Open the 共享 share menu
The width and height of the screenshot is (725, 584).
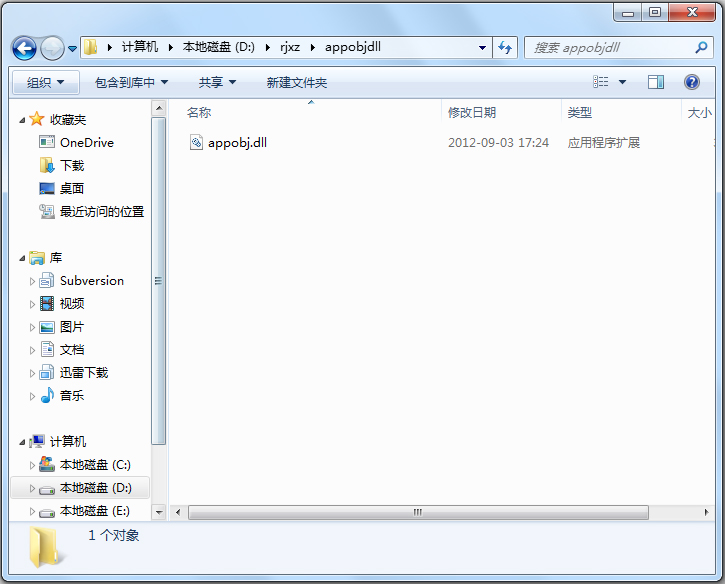coord(217,82)
